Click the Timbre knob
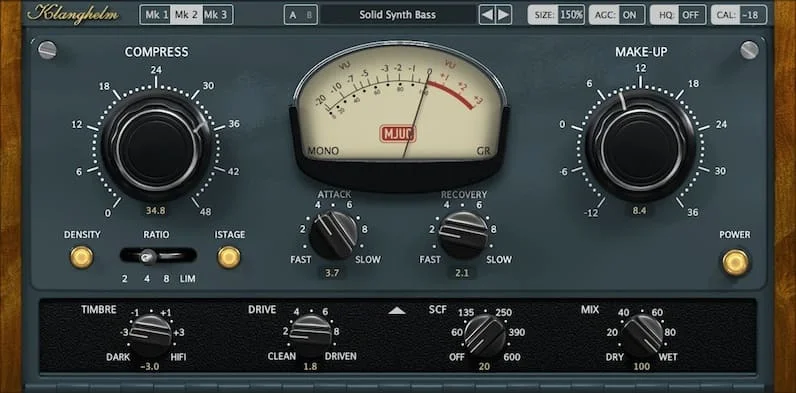The height and width of the screenshot is (393, 796). [150, 335]
